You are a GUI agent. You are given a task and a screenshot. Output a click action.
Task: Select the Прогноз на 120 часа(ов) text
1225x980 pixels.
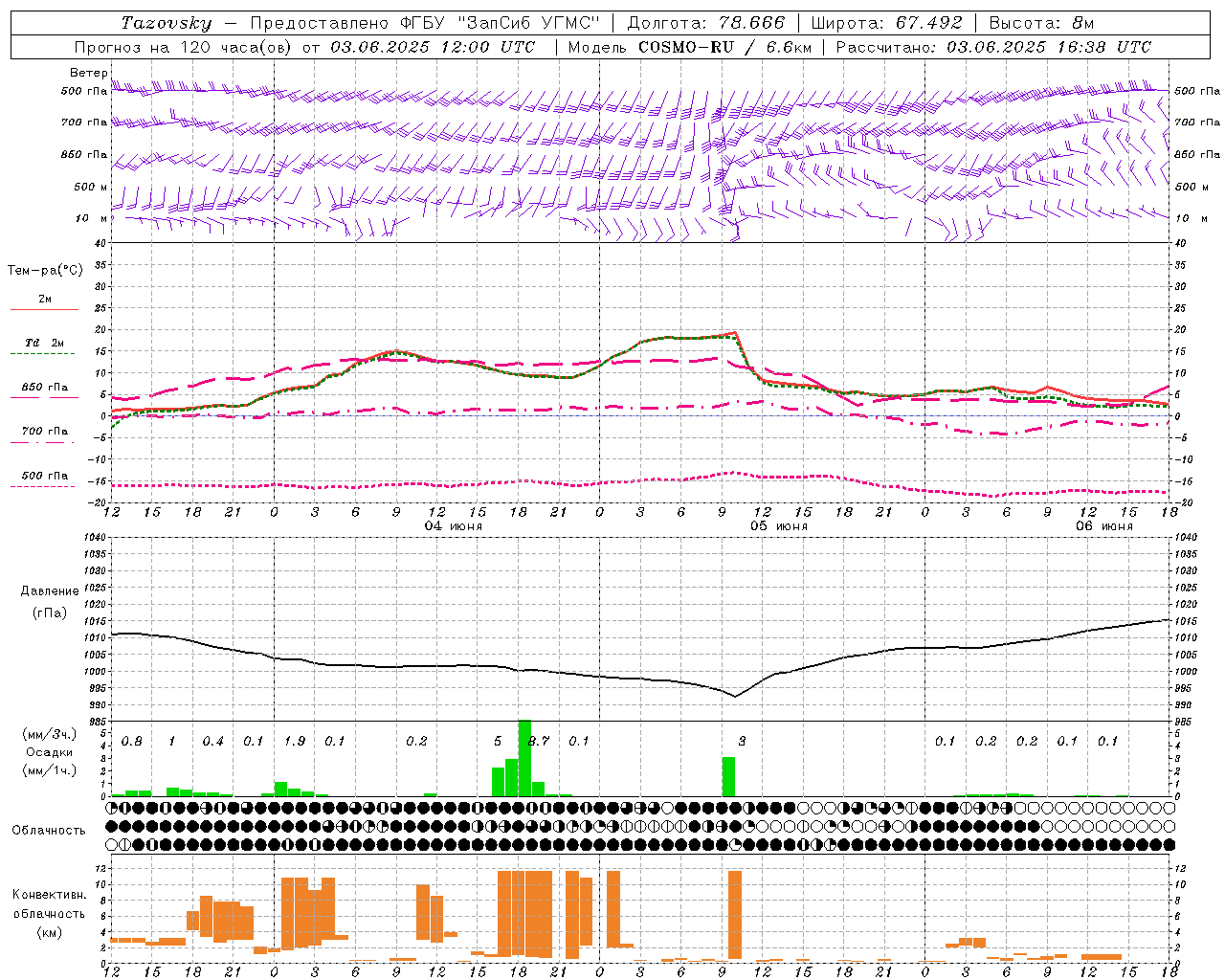coord(185,47)
